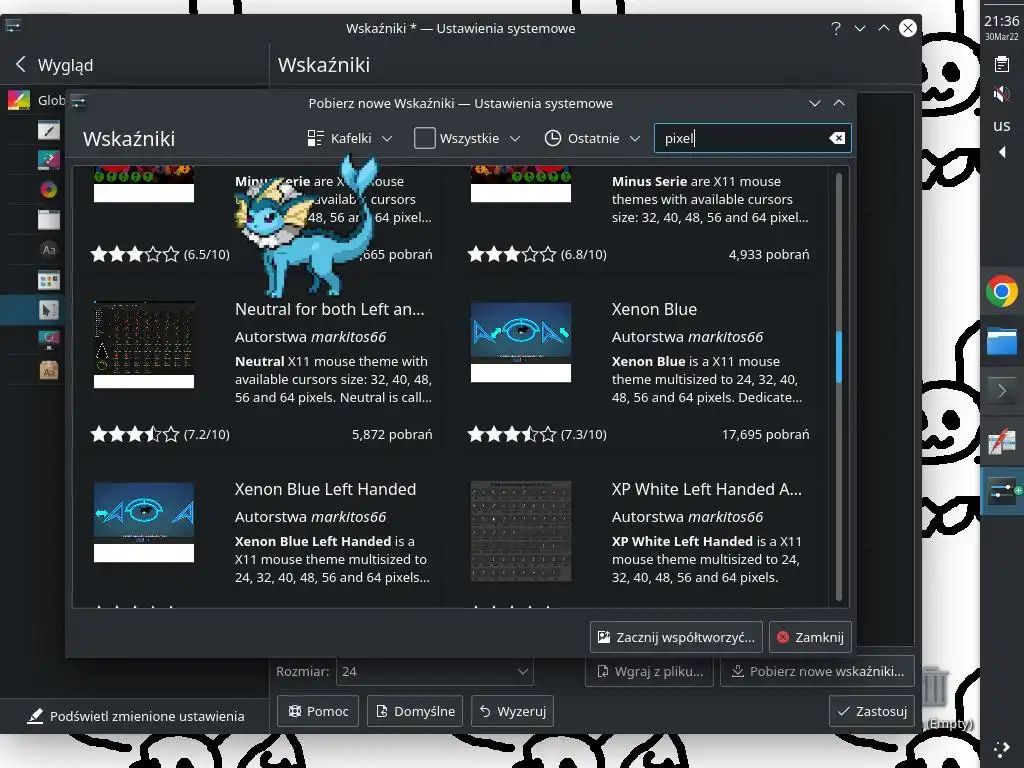
Task: Click the (7.3/10) star rating
Action: tap(537, 434)
